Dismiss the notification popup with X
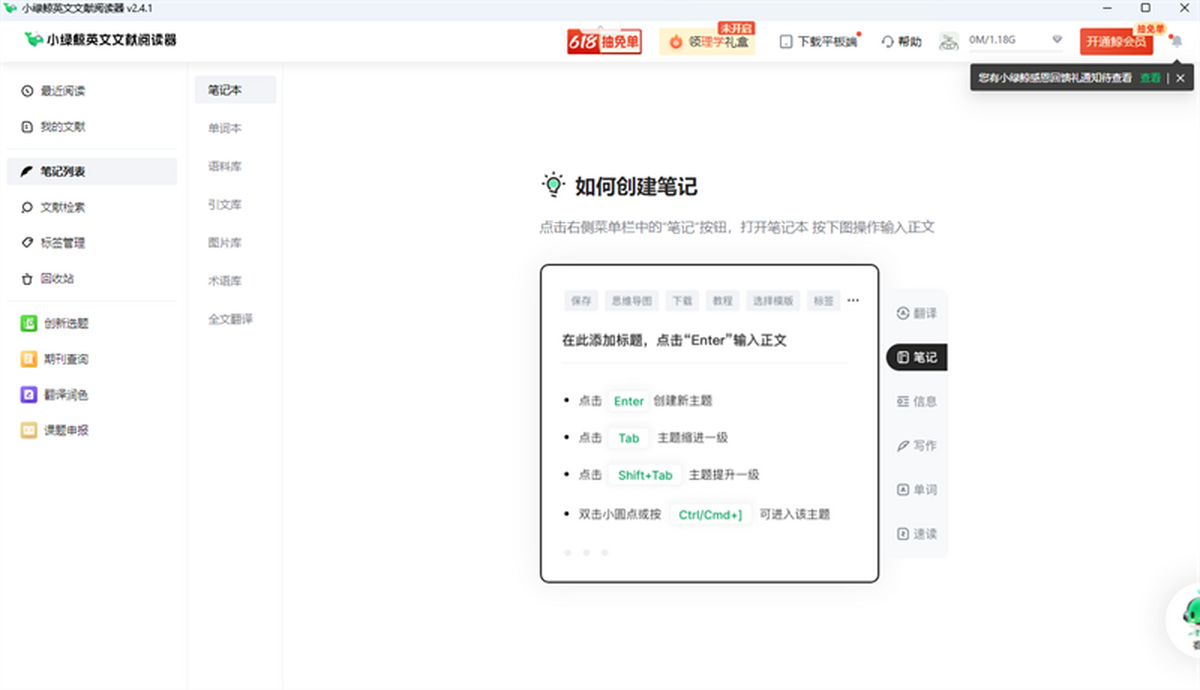The width and height of the screenshot is (1200, 690). click(x=1180, y=78)
